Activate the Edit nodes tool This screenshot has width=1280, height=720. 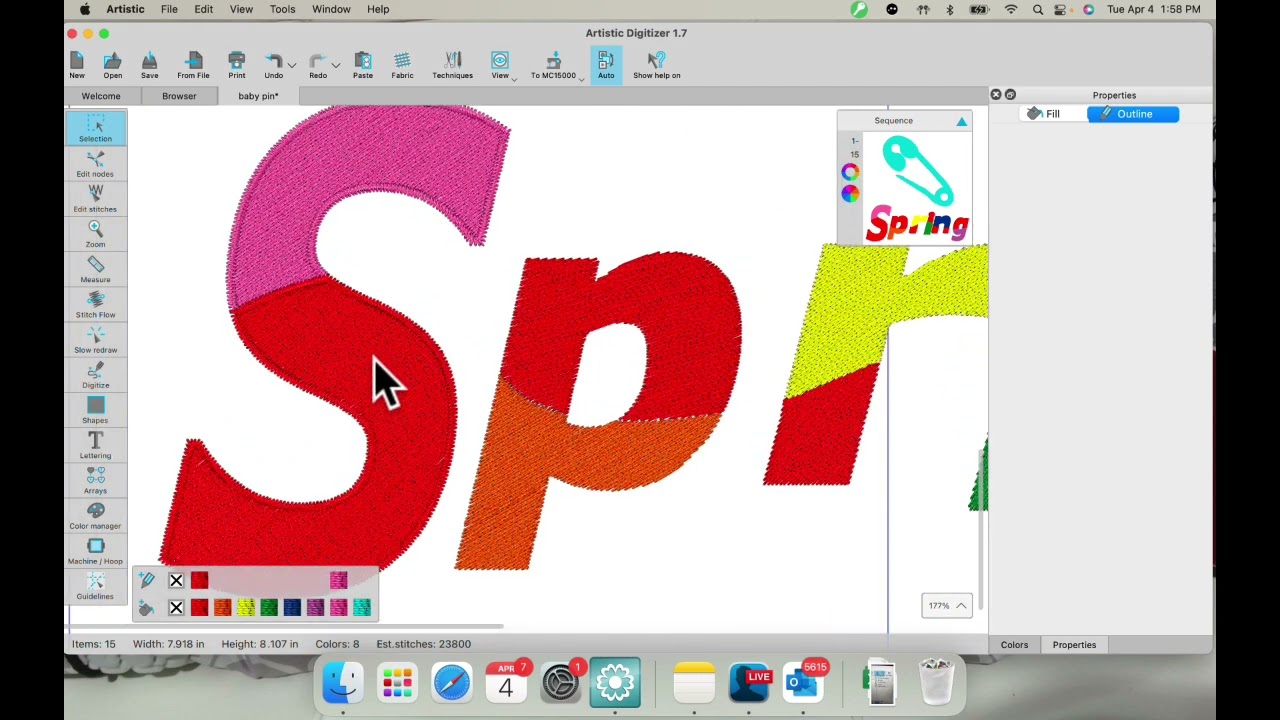[x=96, y=164]
